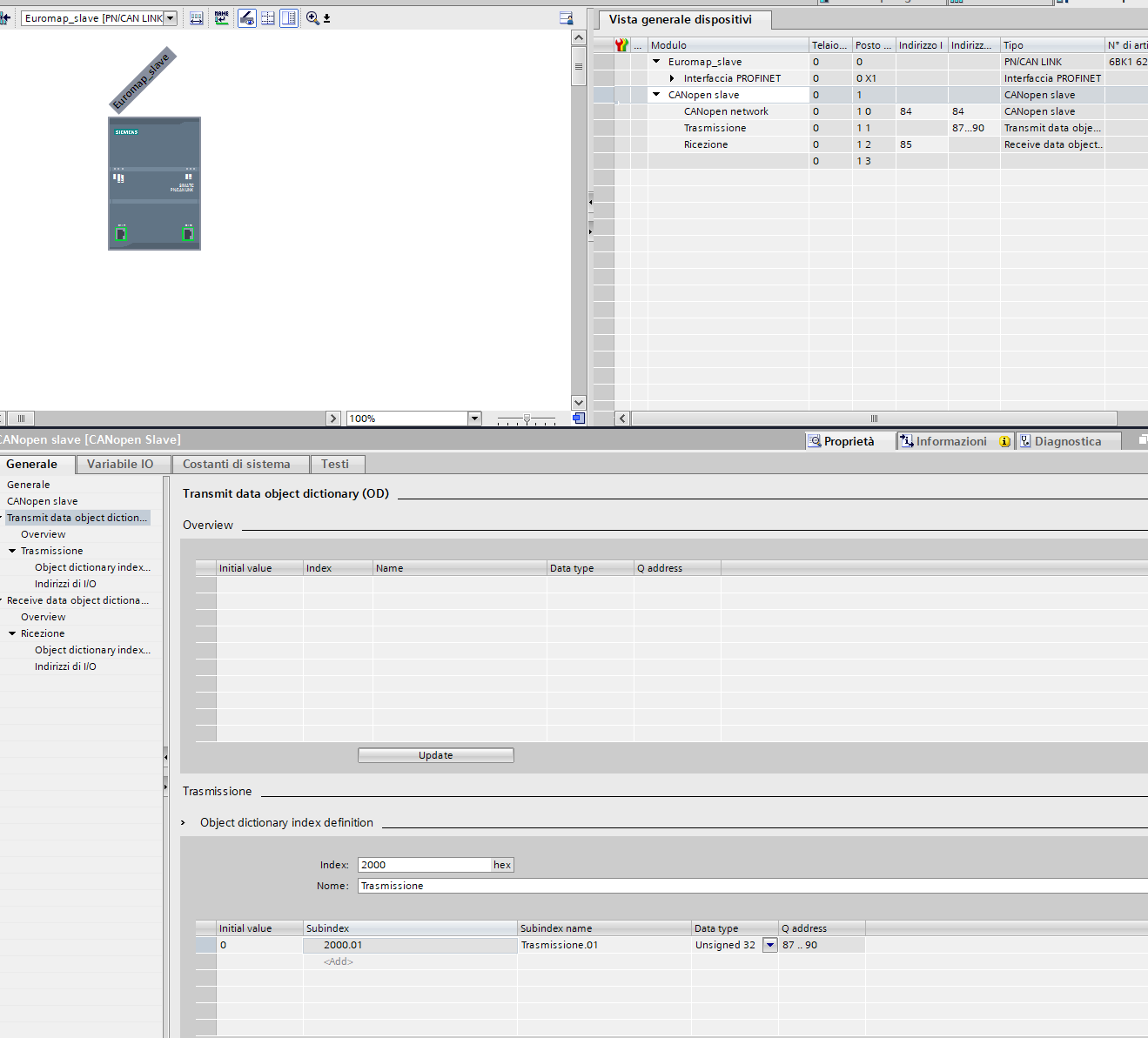Toggle the split column view button
The width and height of the screenshot is (1148, 1038).
click(289, 18)
